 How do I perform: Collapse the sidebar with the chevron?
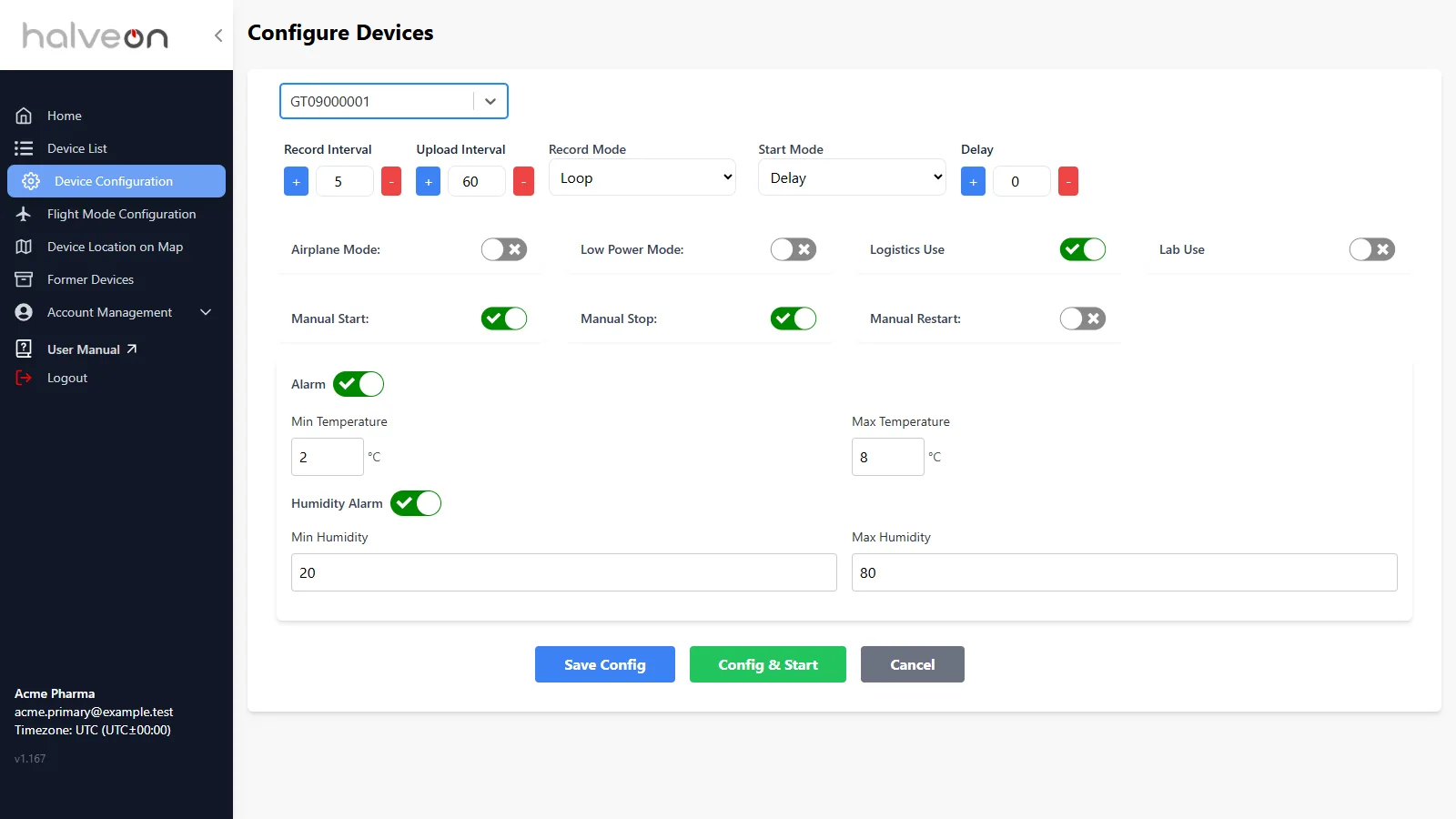pyautogui.click(x=218, y=35)
